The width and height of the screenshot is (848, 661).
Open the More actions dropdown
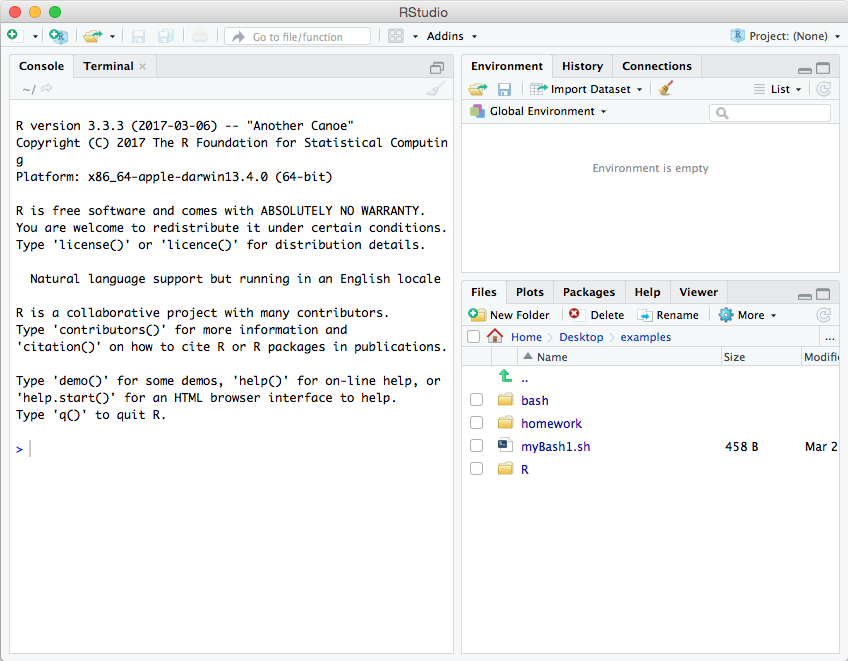[748, 315]
